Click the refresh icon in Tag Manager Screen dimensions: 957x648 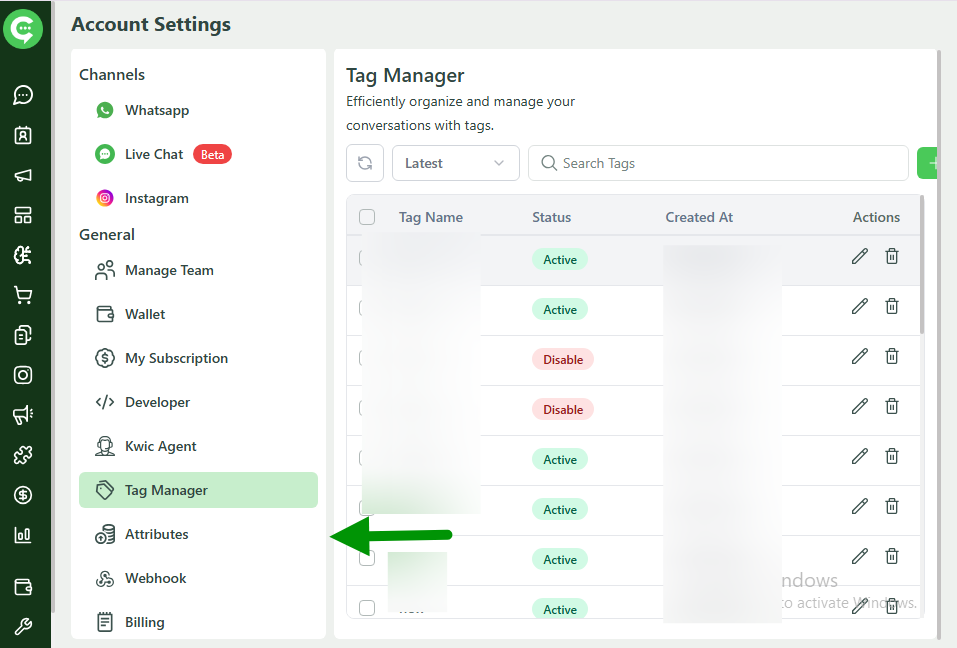364,163
